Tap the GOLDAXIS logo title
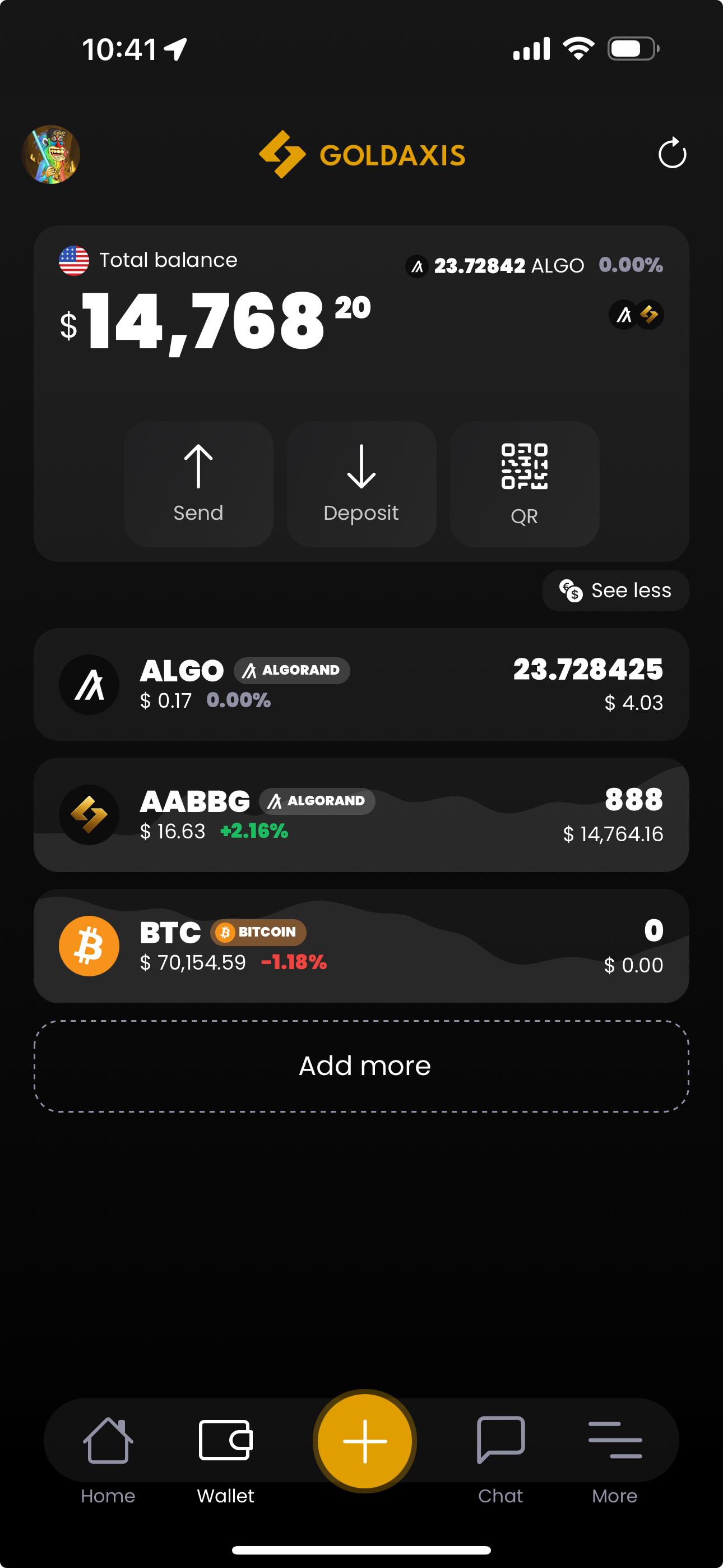 click(363, 155)
